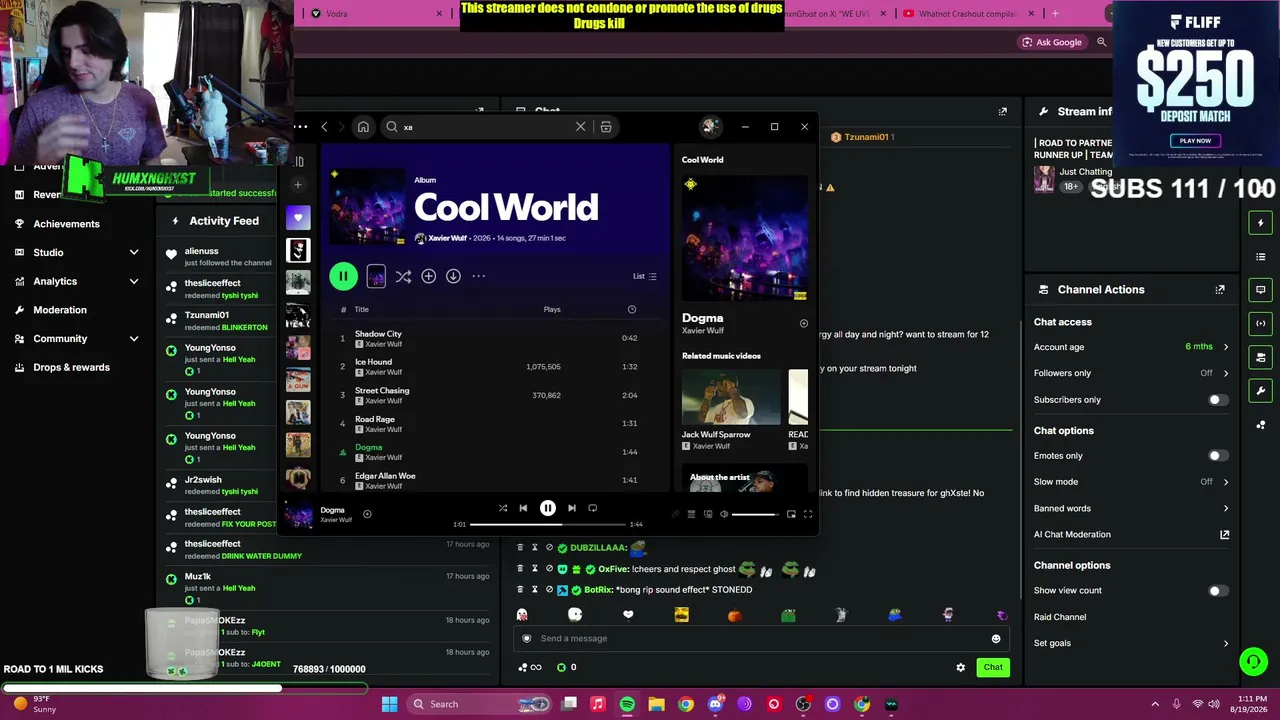Open Spotify browse icon beside search
1280x720 pixels.
click(606, 127)
